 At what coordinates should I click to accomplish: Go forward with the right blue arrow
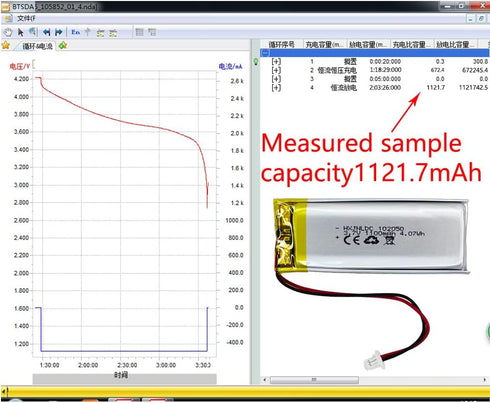pos(59,32)
